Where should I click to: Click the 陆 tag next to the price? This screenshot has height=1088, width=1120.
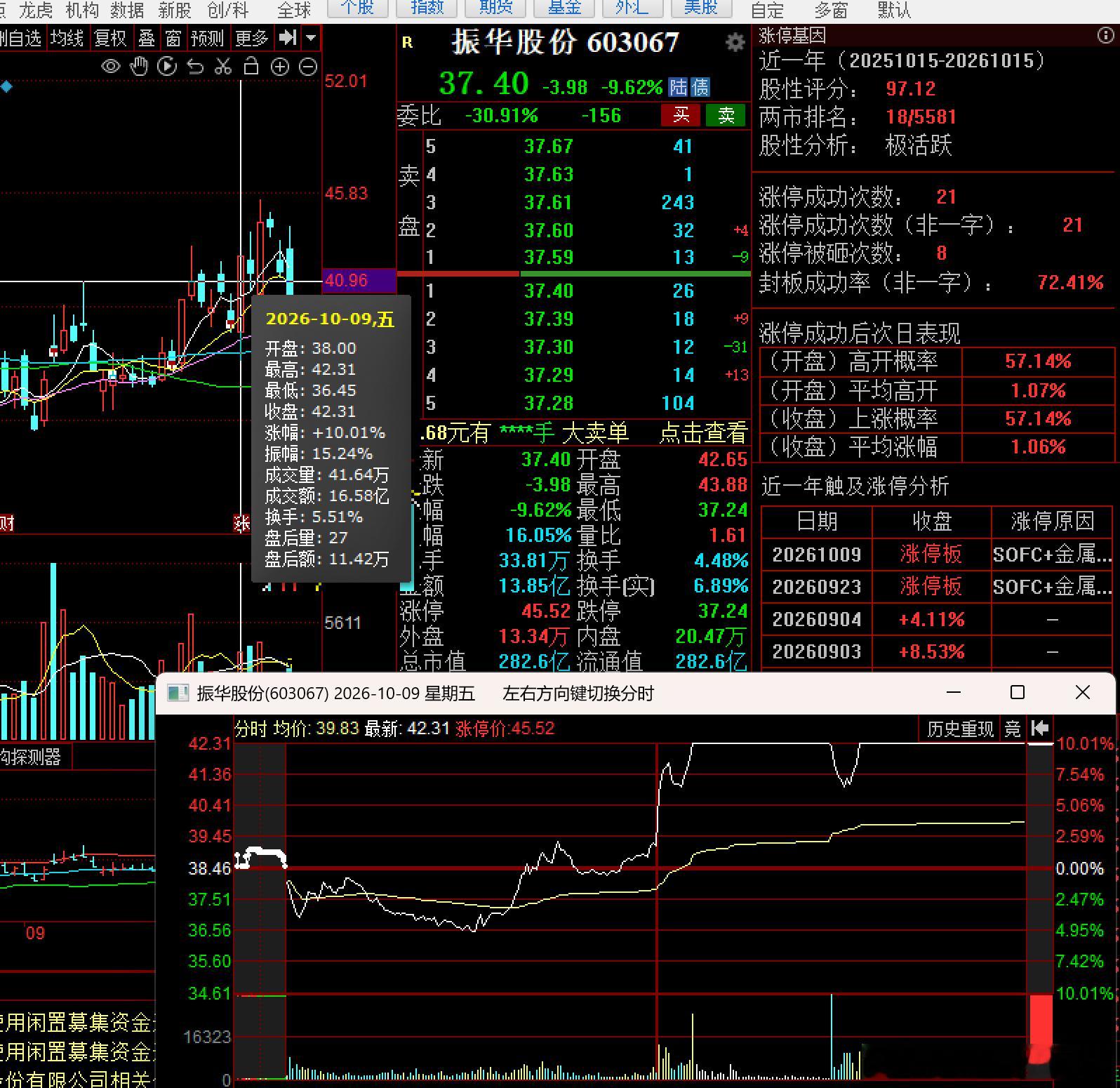678,87
